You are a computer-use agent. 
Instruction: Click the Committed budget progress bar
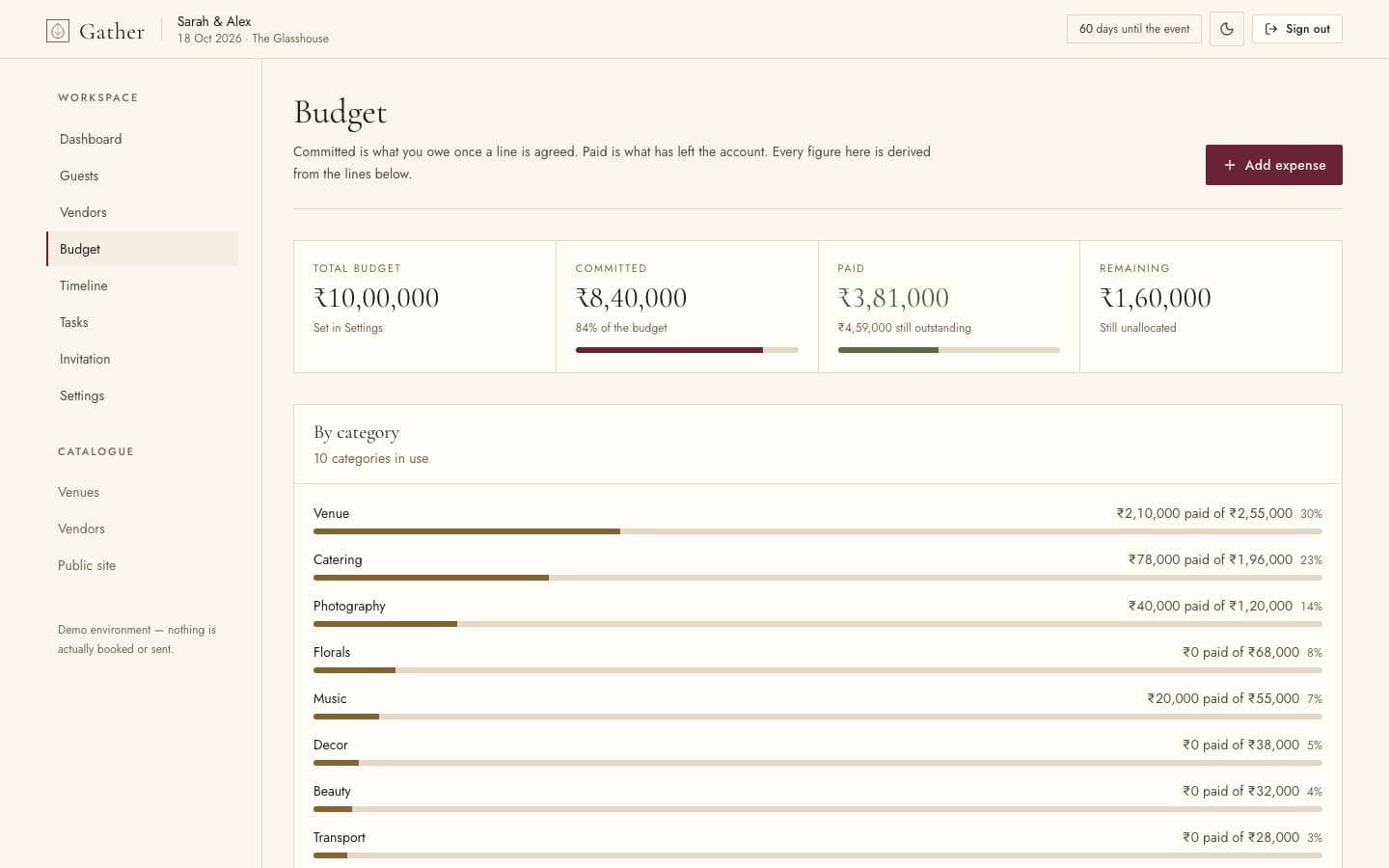[x=687, y=350]
